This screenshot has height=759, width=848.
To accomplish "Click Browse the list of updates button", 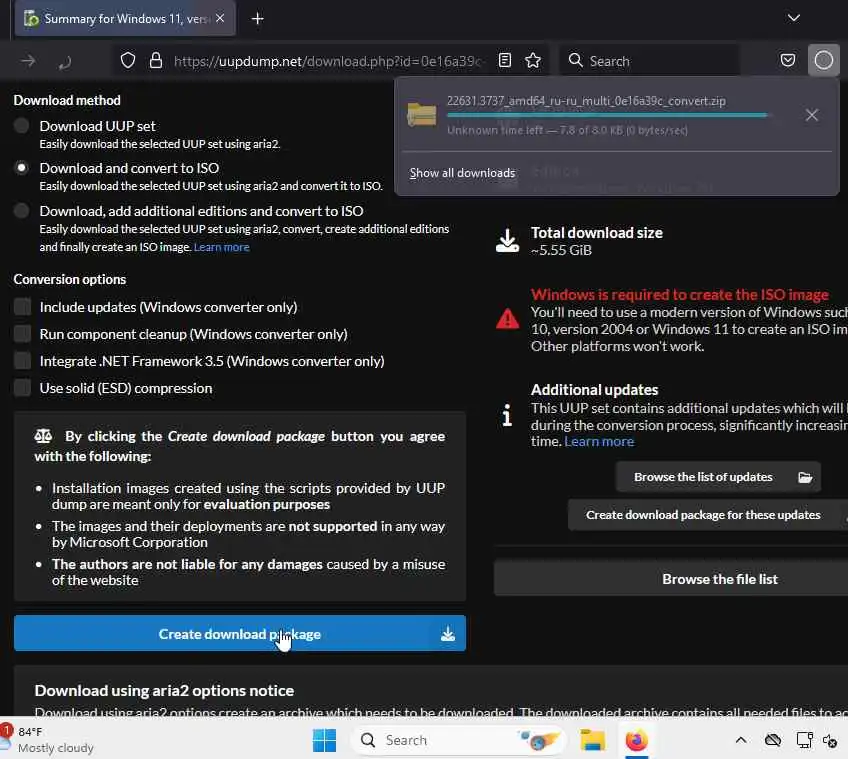I will [718, 477].
